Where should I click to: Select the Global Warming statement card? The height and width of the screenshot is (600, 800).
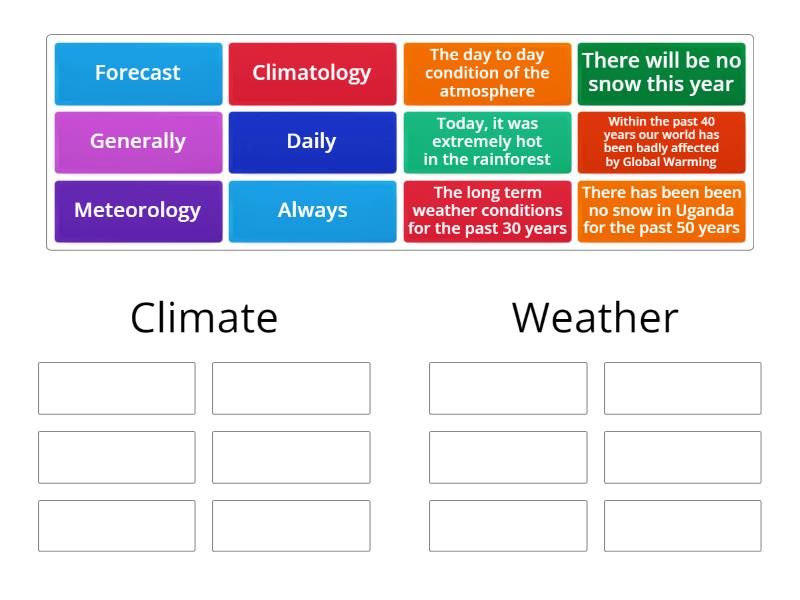click(x=662, y=141)
